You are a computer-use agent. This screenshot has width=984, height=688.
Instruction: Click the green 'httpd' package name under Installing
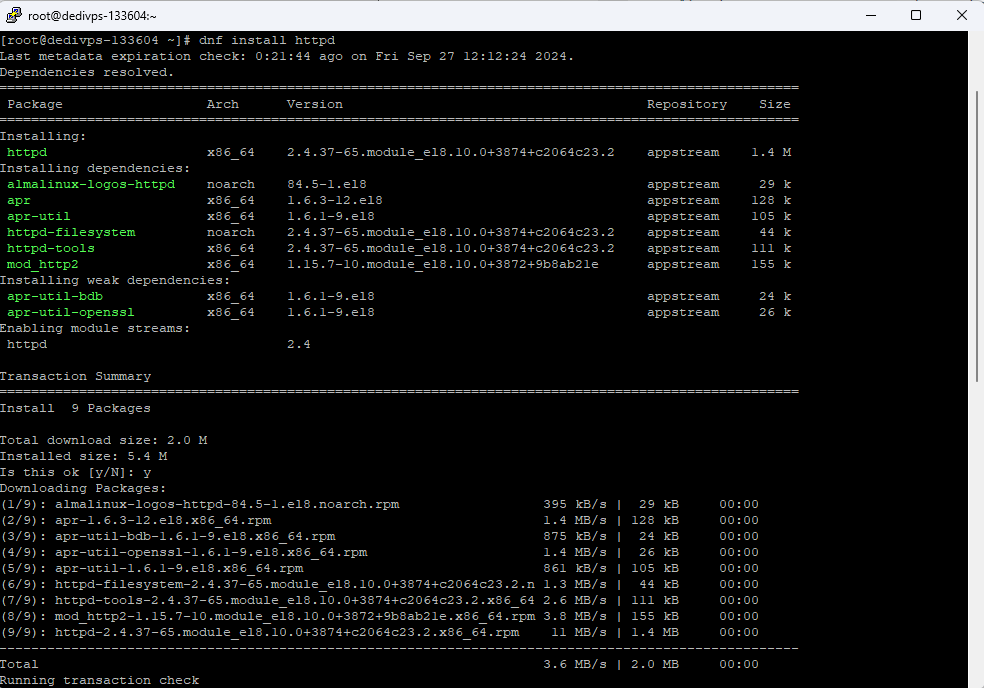tap(27, 152)
